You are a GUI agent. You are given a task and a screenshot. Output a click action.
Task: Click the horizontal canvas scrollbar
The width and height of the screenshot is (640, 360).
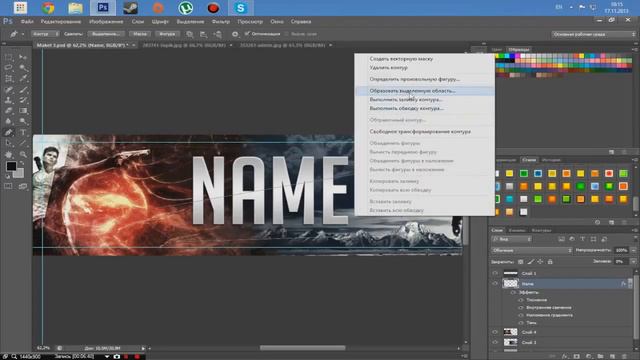pyautogui.click(x=302, y=348)
